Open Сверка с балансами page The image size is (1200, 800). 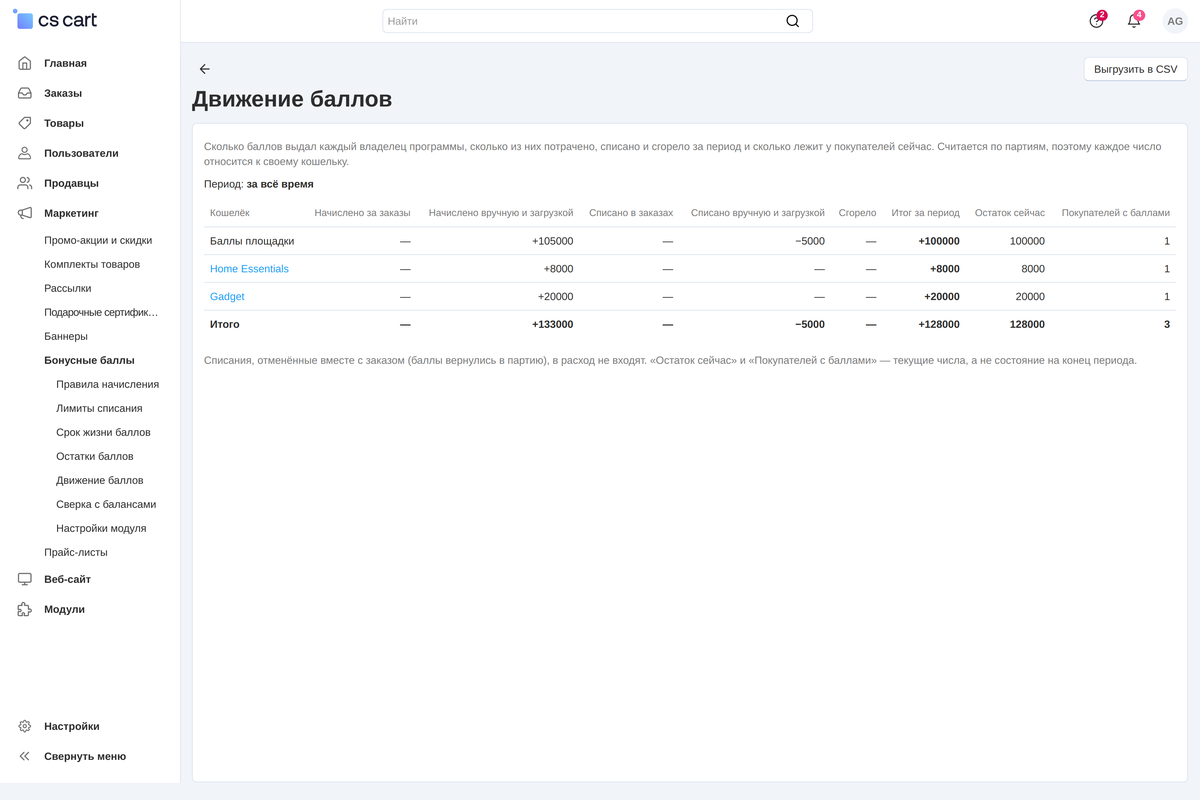click(106, 505)
